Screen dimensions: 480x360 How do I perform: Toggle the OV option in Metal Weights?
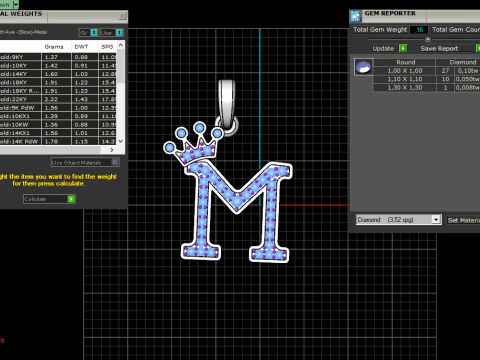[x=94, y=33]
